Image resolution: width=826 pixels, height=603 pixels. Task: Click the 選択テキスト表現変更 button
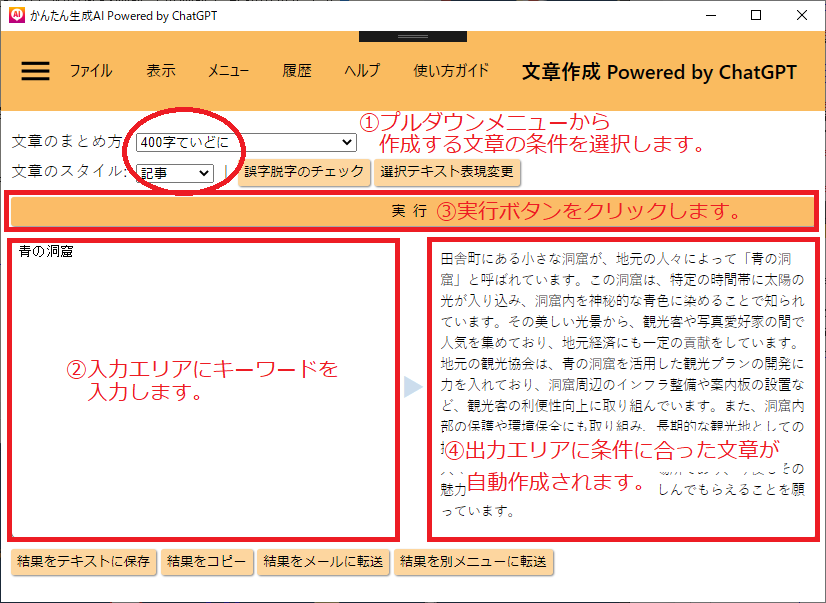pyautogui.click(x=447, y=172)
